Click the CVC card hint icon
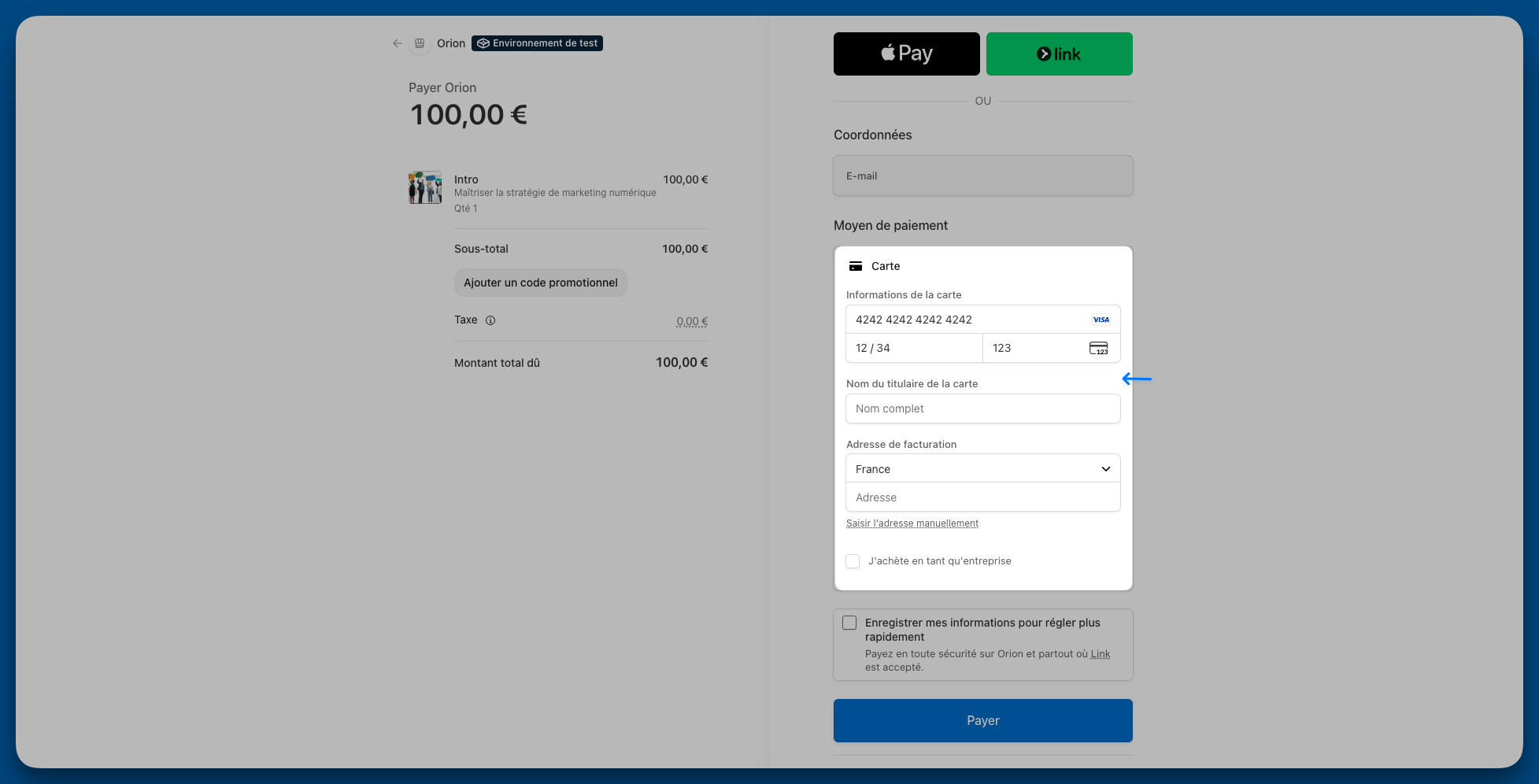The height and width of the screenshot is (784, 1539). (1098, 348)
